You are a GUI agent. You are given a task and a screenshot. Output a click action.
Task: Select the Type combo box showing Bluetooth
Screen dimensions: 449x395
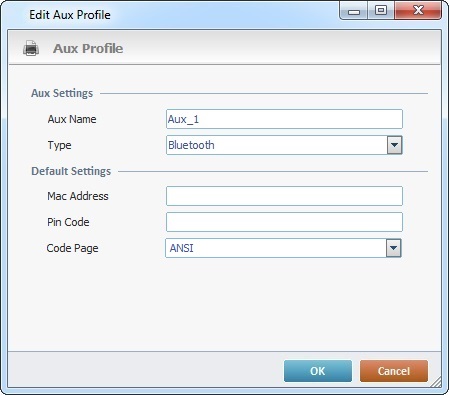[x=284, y=145]
